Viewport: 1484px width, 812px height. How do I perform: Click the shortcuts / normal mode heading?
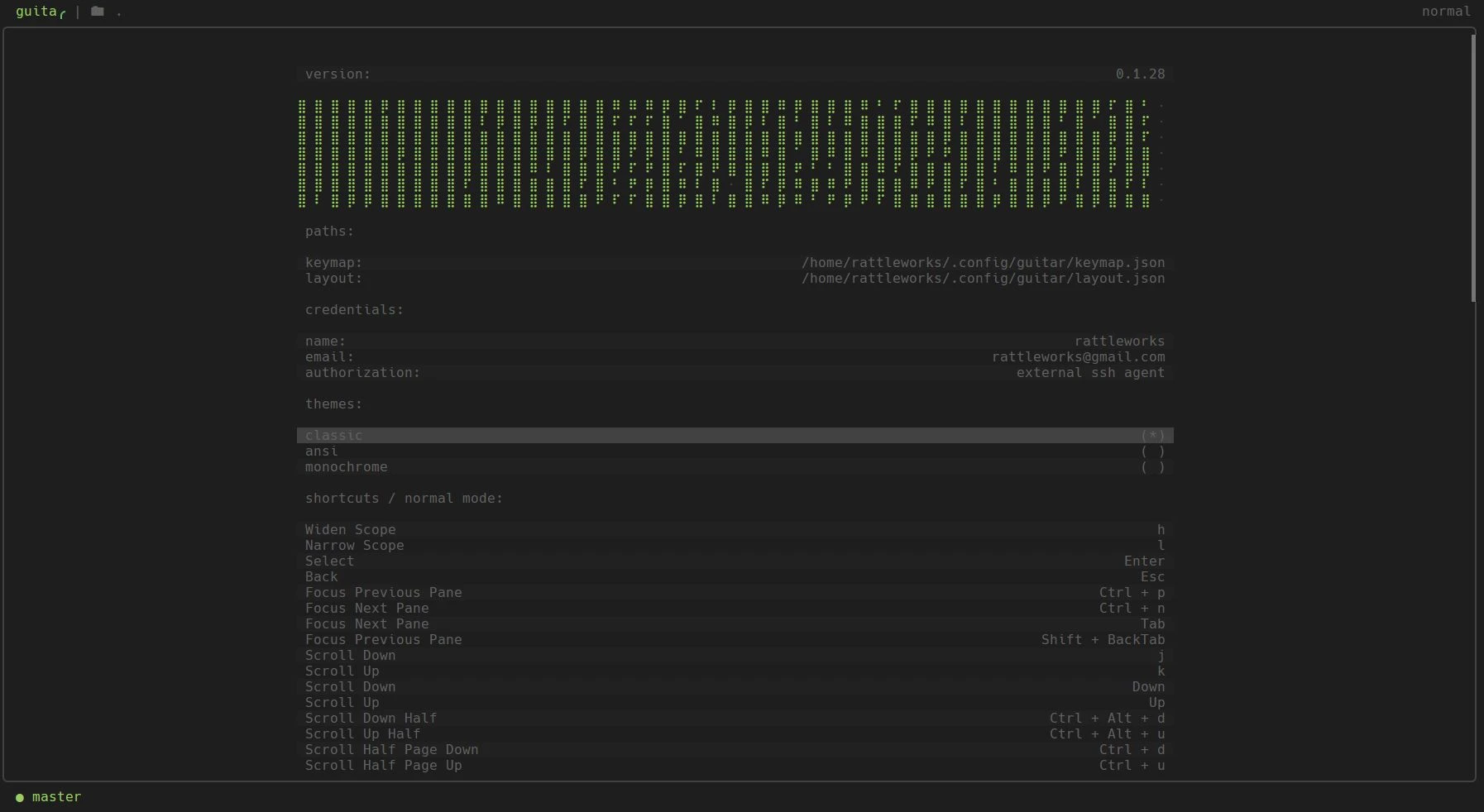tap(405, 499)
